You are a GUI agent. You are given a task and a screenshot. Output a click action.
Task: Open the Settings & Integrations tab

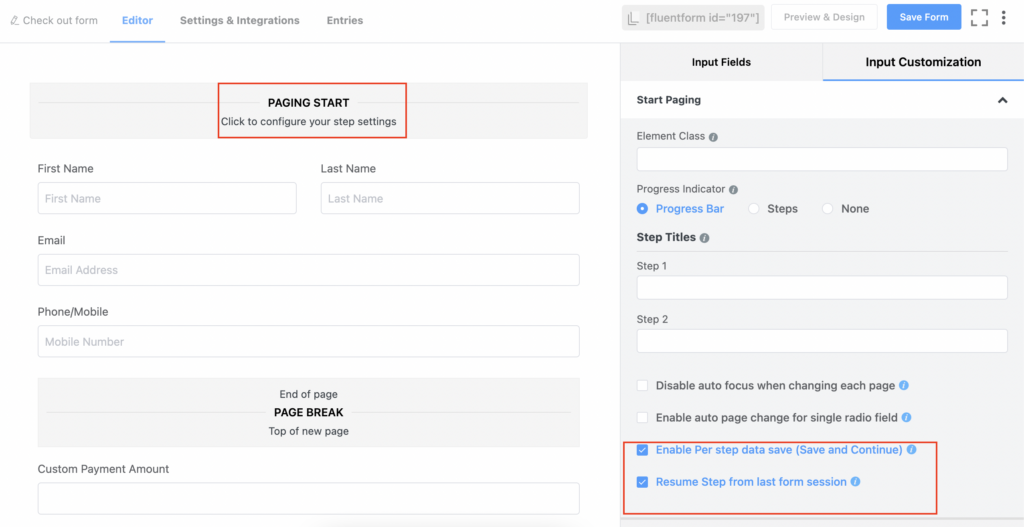tap(239, 20)
